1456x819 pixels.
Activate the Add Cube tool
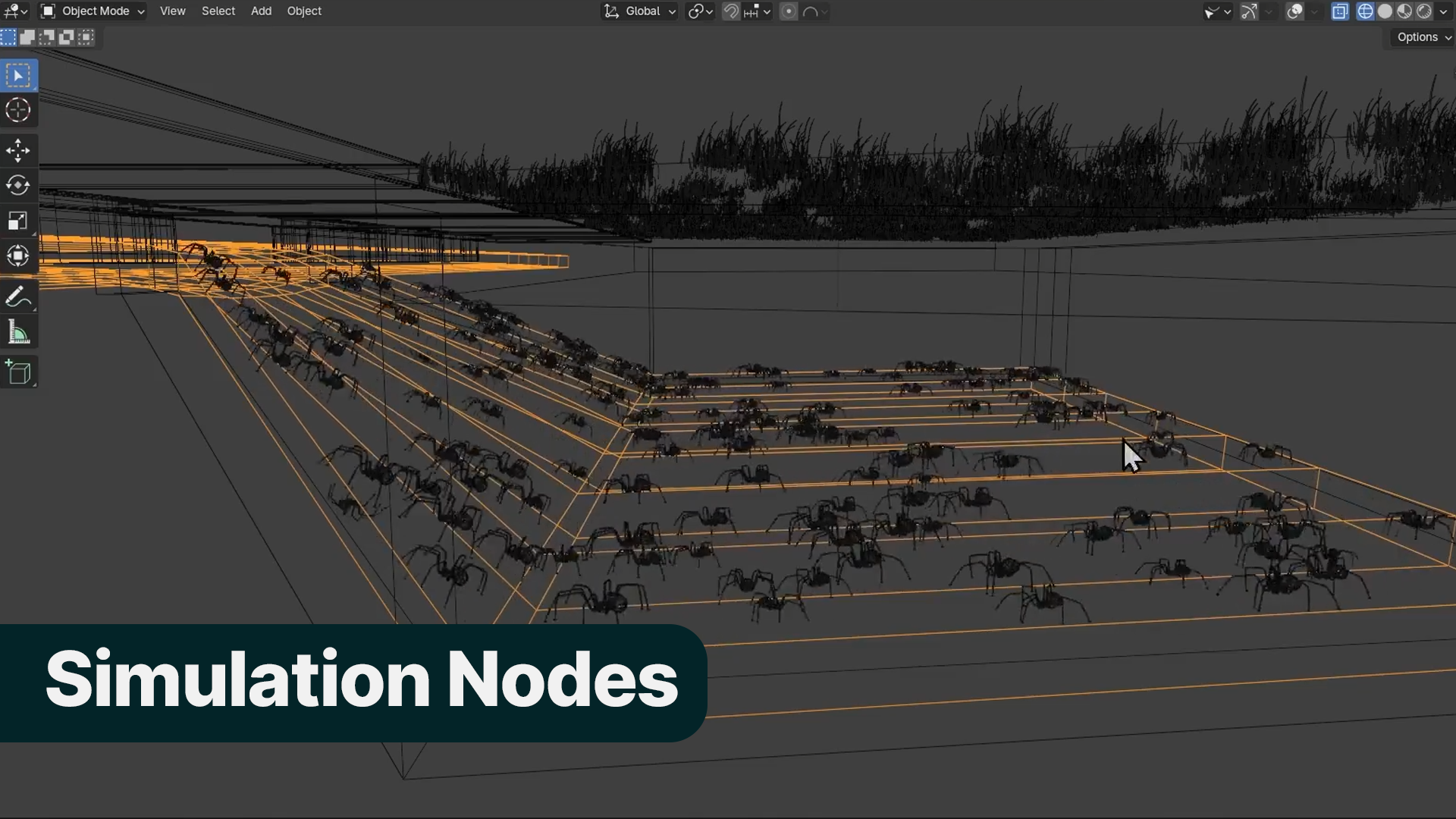18,372
